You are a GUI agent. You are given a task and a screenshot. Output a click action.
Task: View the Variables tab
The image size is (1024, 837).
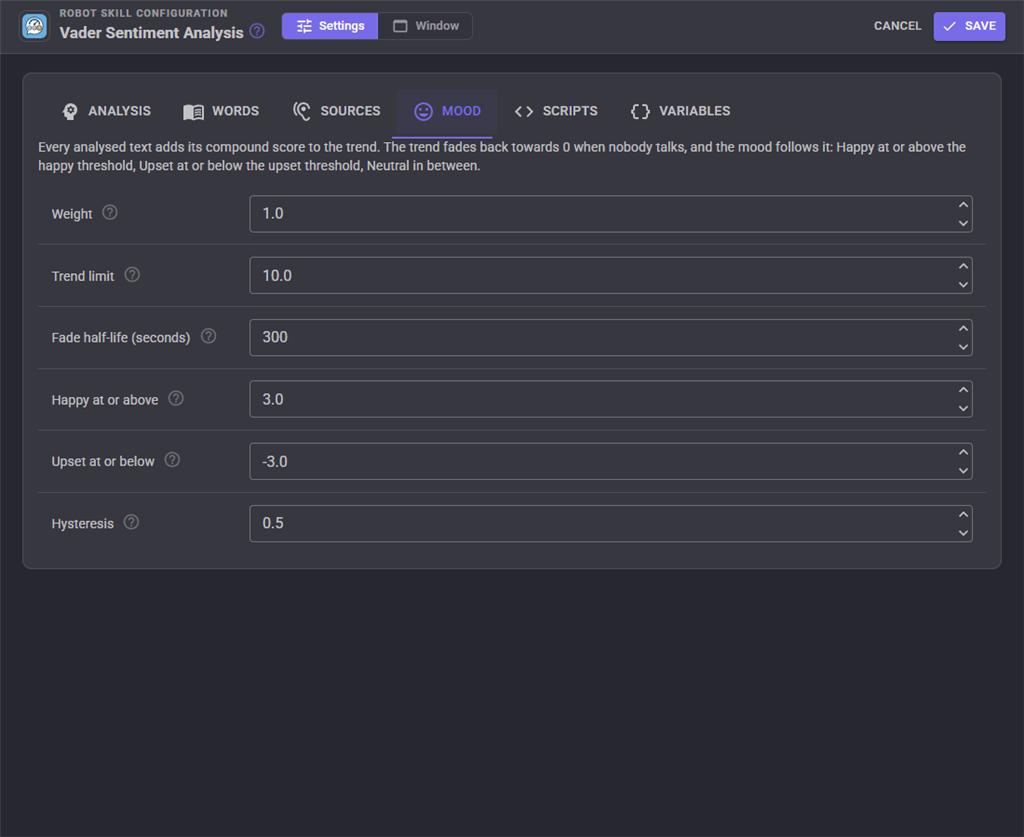coord(680,111)
